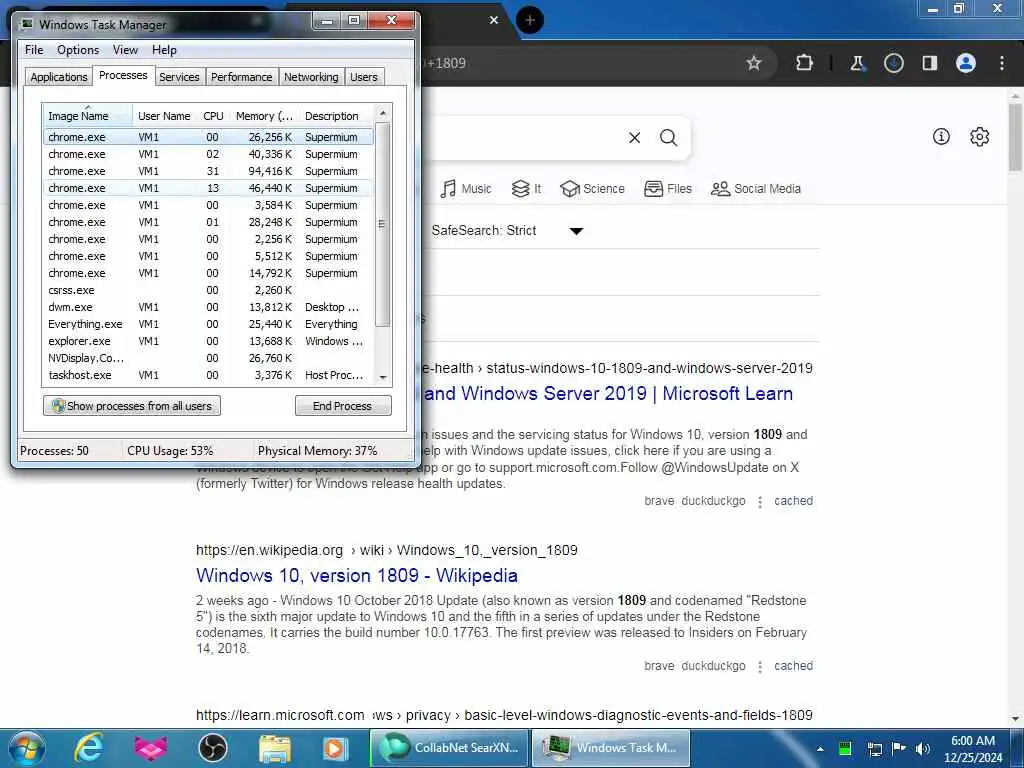The height and width of the screenshot is (768, 1024).
Task: Switch to the Users tab
Action: point(364,77)
